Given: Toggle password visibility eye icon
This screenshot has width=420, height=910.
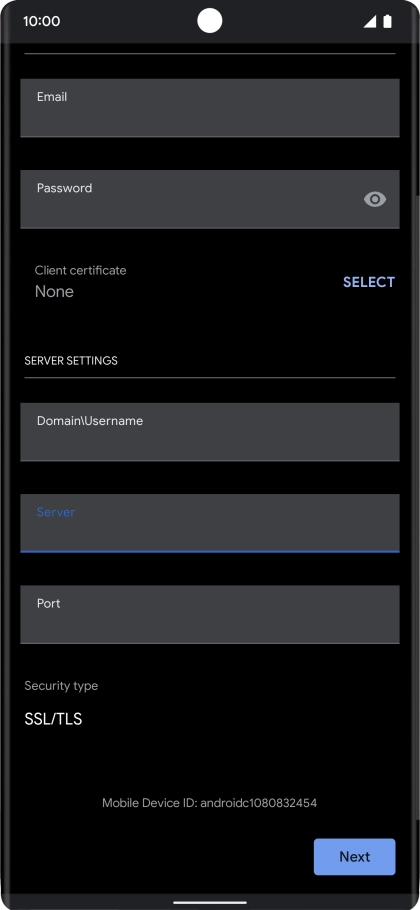Looking at the screenshot, I should 375,200.
